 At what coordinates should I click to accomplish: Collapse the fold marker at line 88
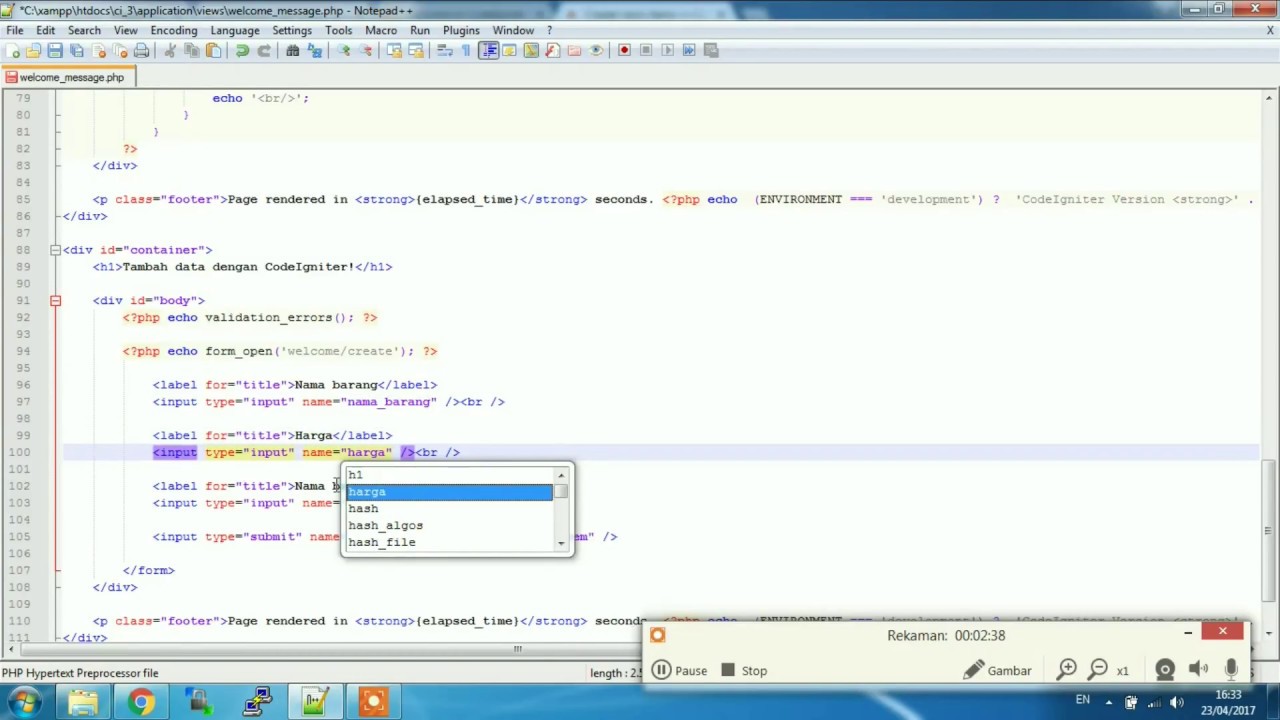click(55, 250)
